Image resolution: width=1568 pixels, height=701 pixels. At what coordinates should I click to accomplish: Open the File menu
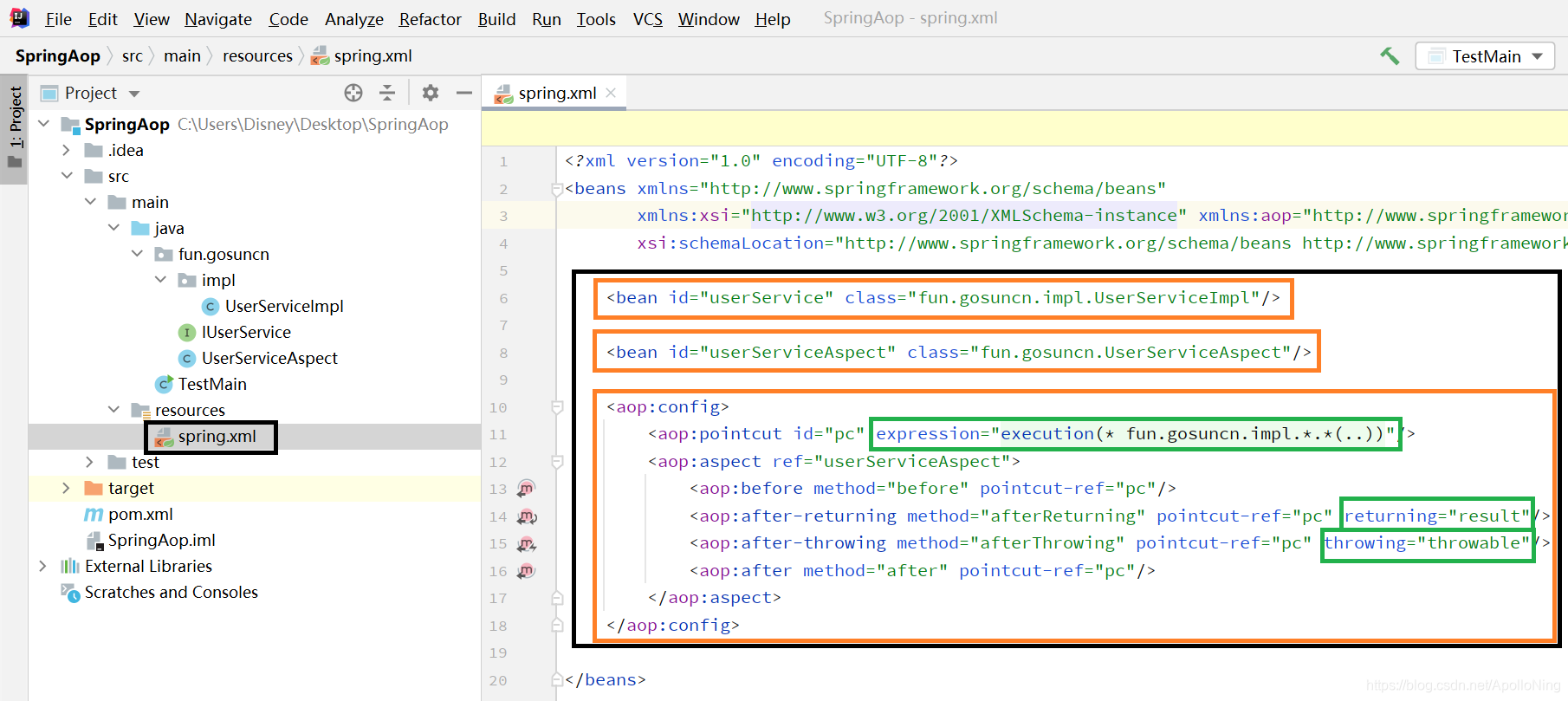point(58,19)
